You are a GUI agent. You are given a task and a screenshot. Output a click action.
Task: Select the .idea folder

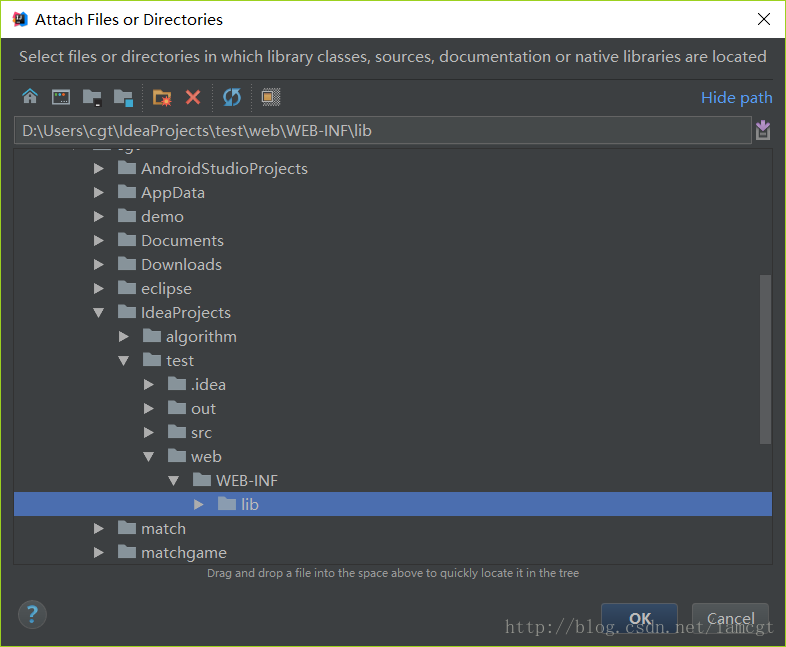coord(196,385)
